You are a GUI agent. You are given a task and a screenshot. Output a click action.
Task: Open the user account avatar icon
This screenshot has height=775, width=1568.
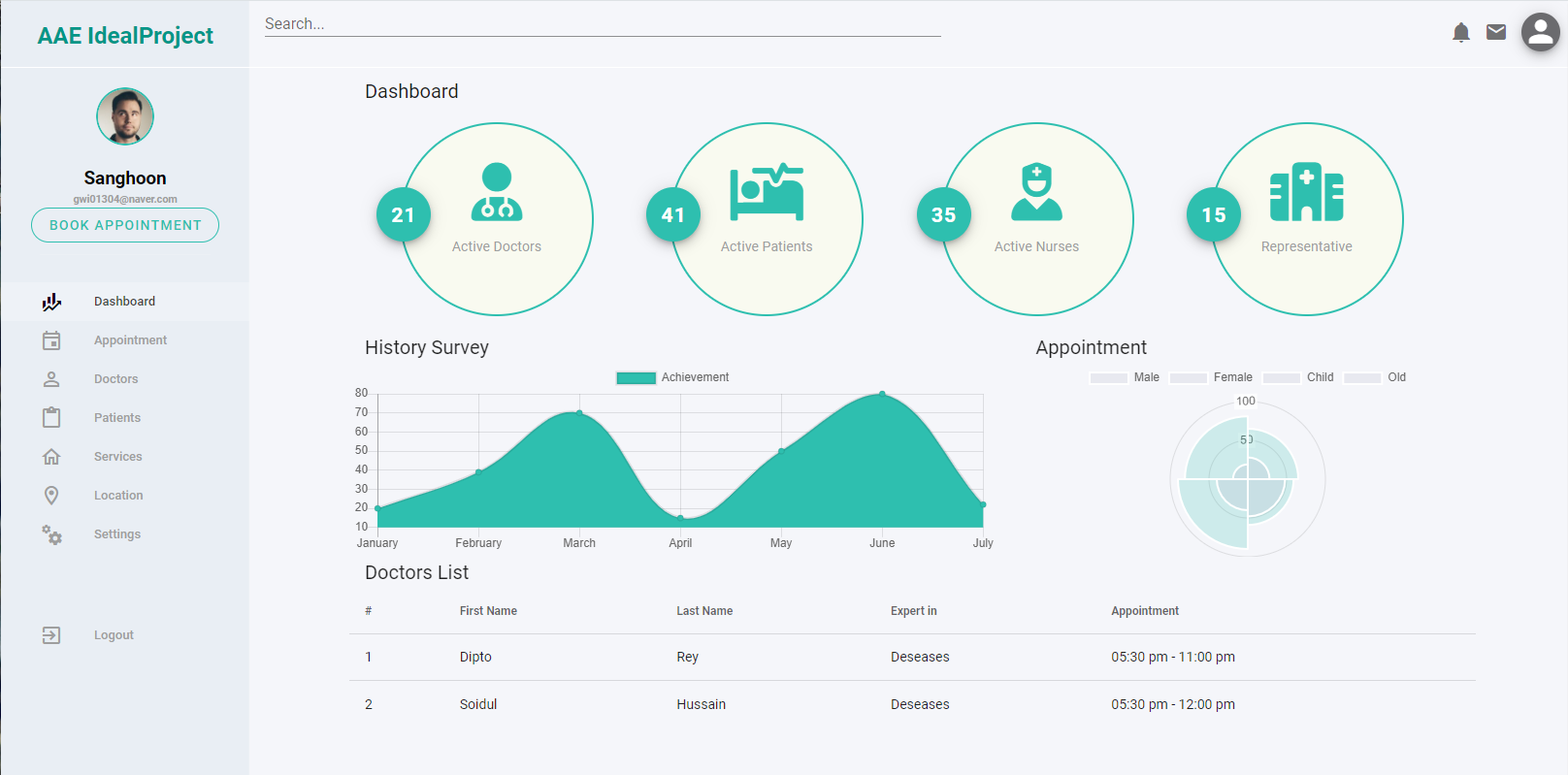pyautogui.click(x=1540, y=32)
